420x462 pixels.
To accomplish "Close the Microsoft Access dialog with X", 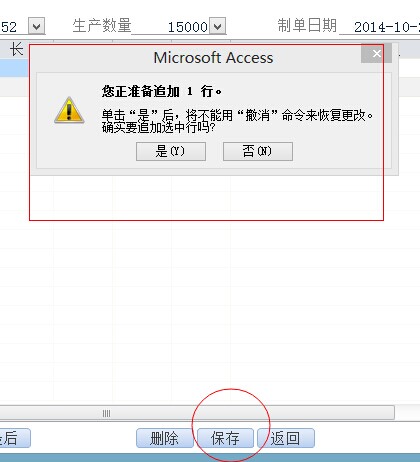I will (376, 54).
